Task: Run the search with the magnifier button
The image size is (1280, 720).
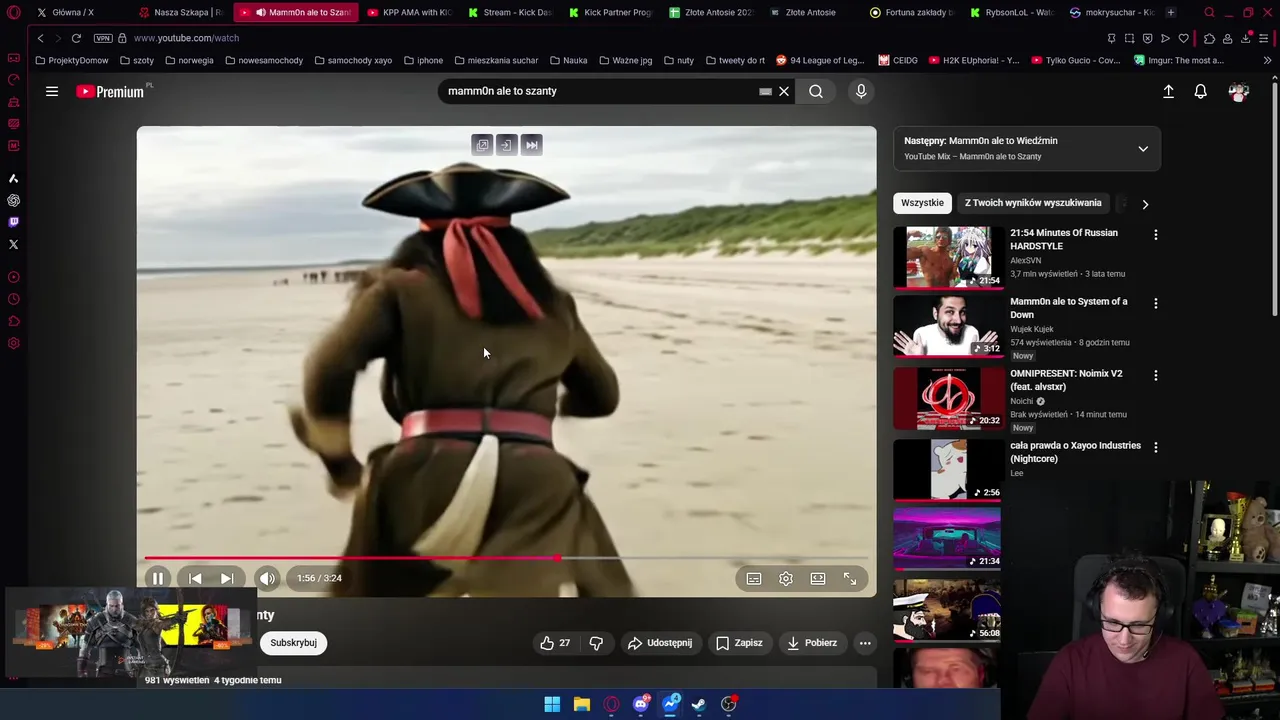Action: pyautogui.click(x=816, y=91)
